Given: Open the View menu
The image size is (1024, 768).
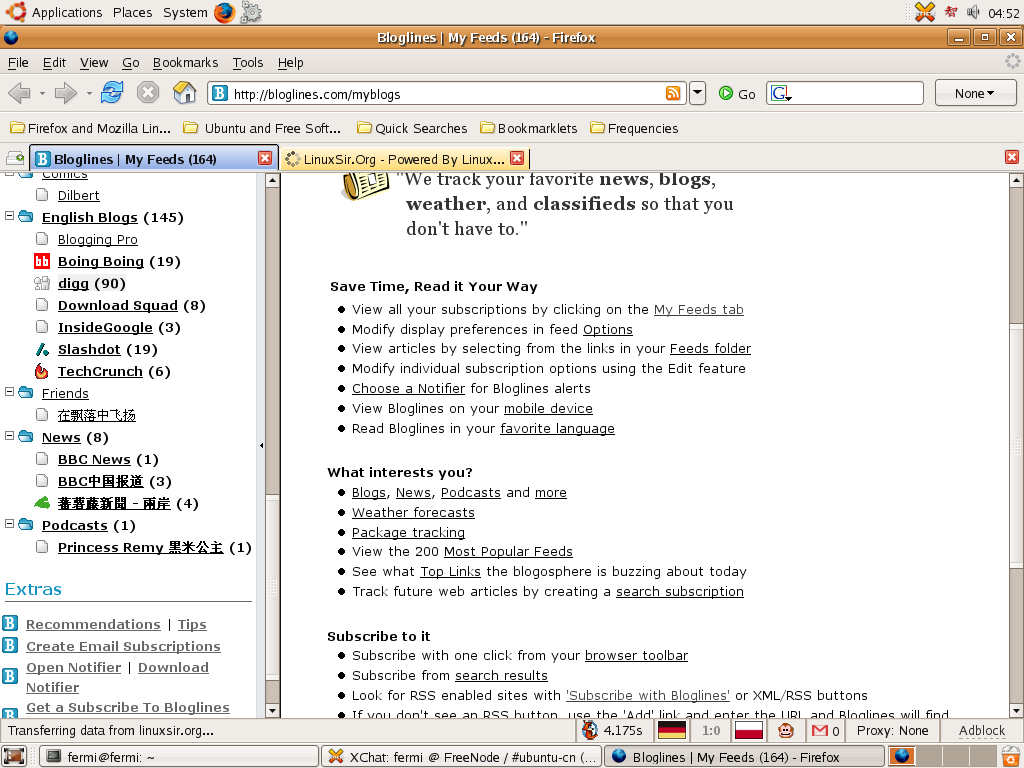Looking at the screenshot, I should click(x=94, y=63).
